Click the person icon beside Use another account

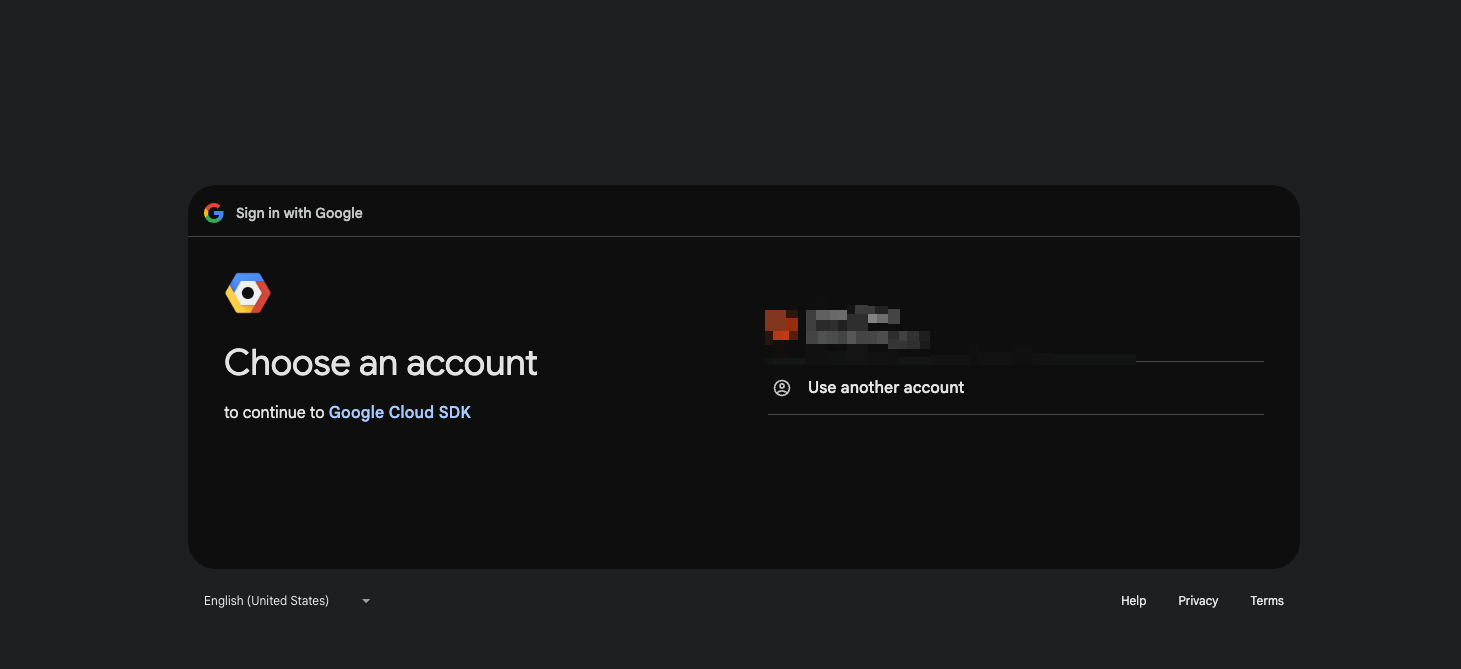tap(782, 388)
